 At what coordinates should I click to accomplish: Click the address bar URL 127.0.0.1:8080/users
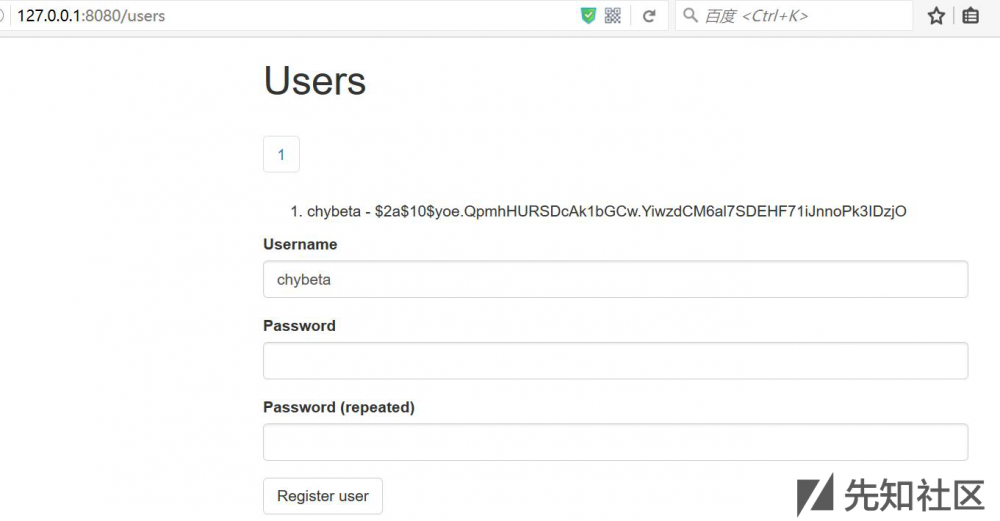[x=91, y=16]
